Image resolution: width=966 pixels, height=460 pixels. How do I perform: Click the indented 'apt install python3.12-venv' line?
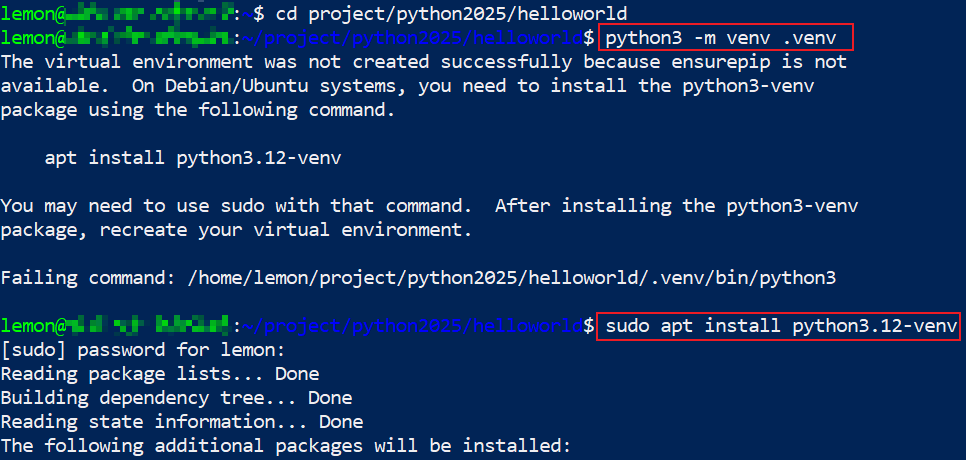click(193, 158)
